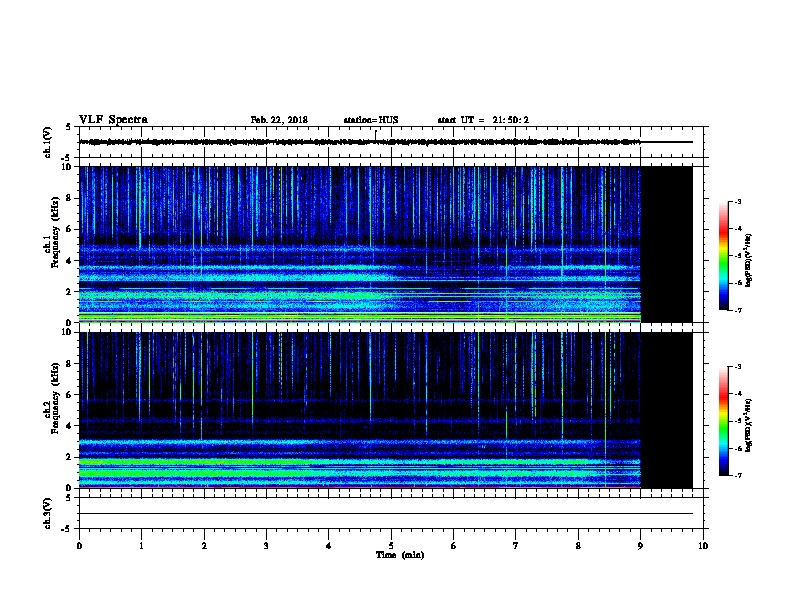Image resolution: width=792 pixels, height=612 pixels.
Task: Click time axis tick 7
Action: [x=516, y=546]
